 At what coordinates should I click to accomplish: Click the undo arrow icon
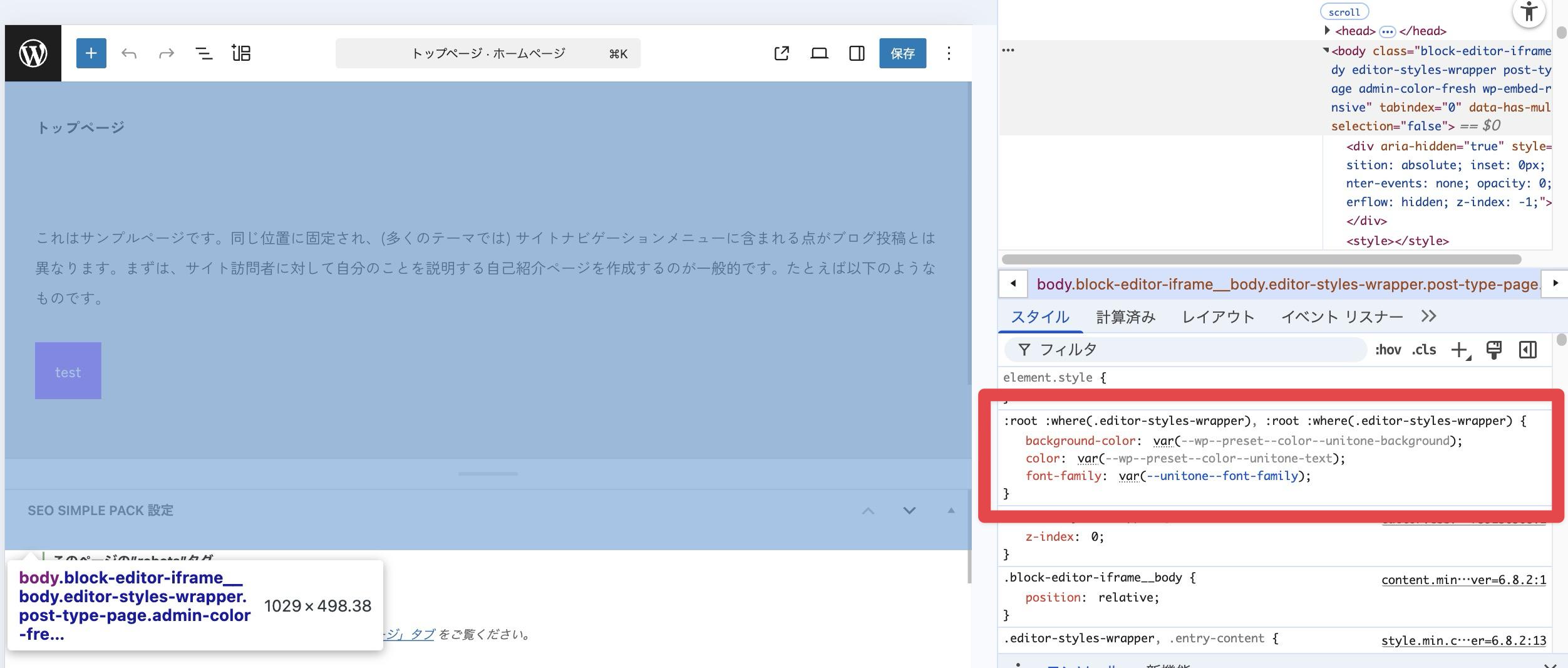point(129,53)
